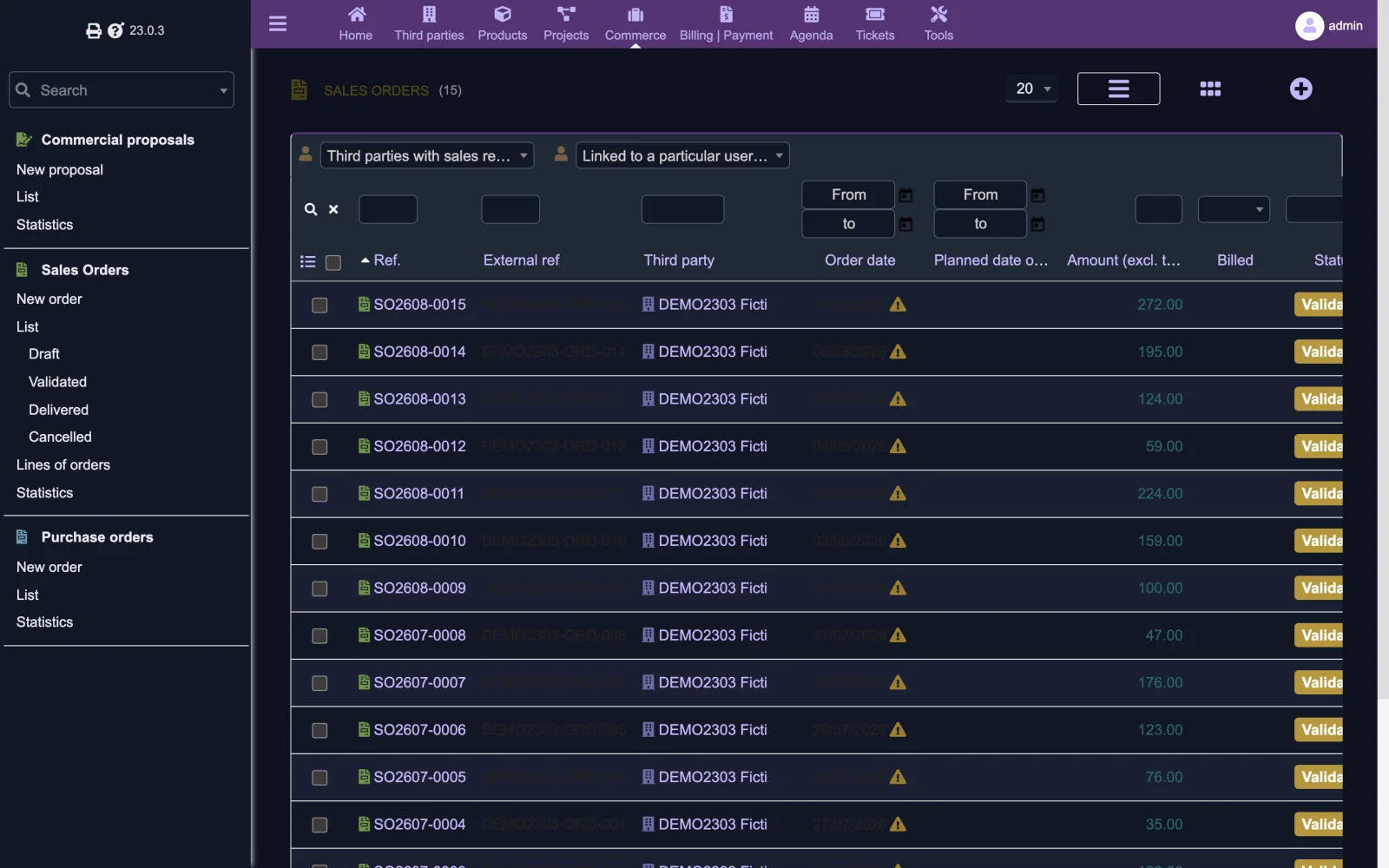Filter sales orders by Delivered
The image size is (1389, 868).
58,410
